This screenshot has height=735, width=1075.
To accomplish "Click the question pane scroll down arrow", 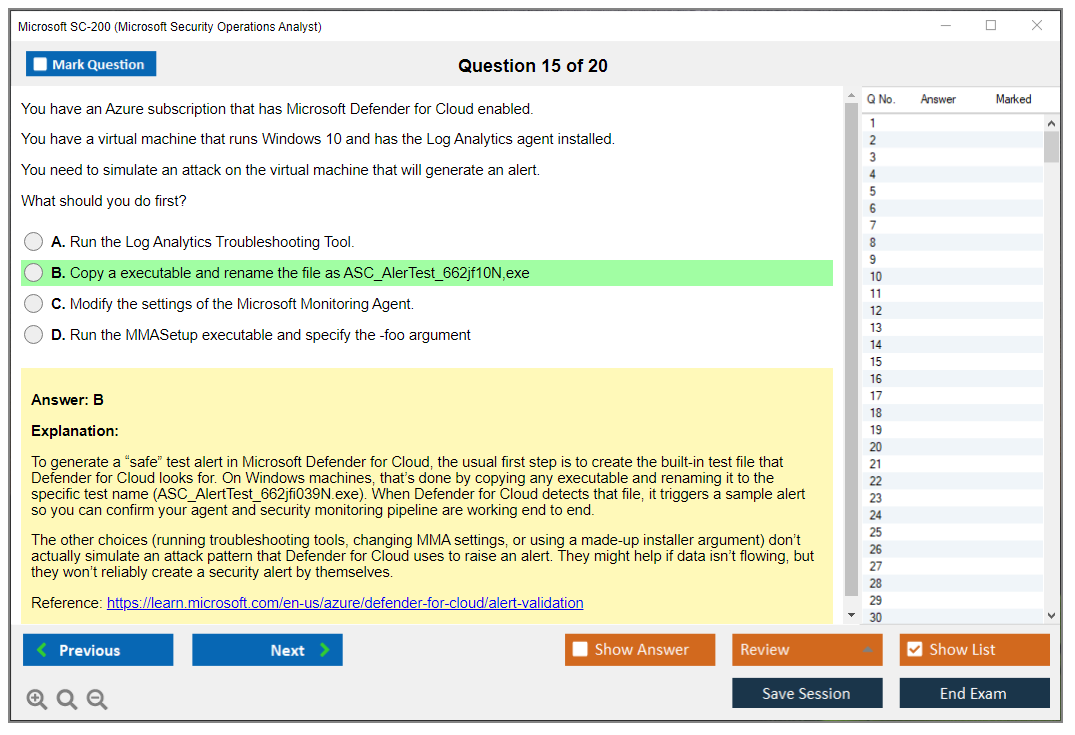I will click(x=851, y=615).
